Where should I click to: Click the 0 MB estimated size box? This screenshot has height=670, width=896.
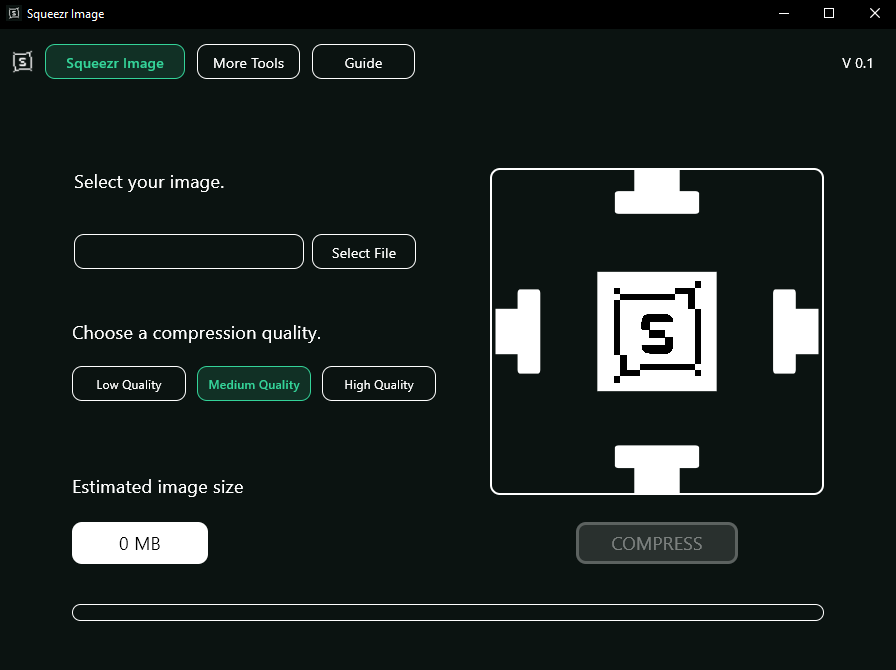140,543
